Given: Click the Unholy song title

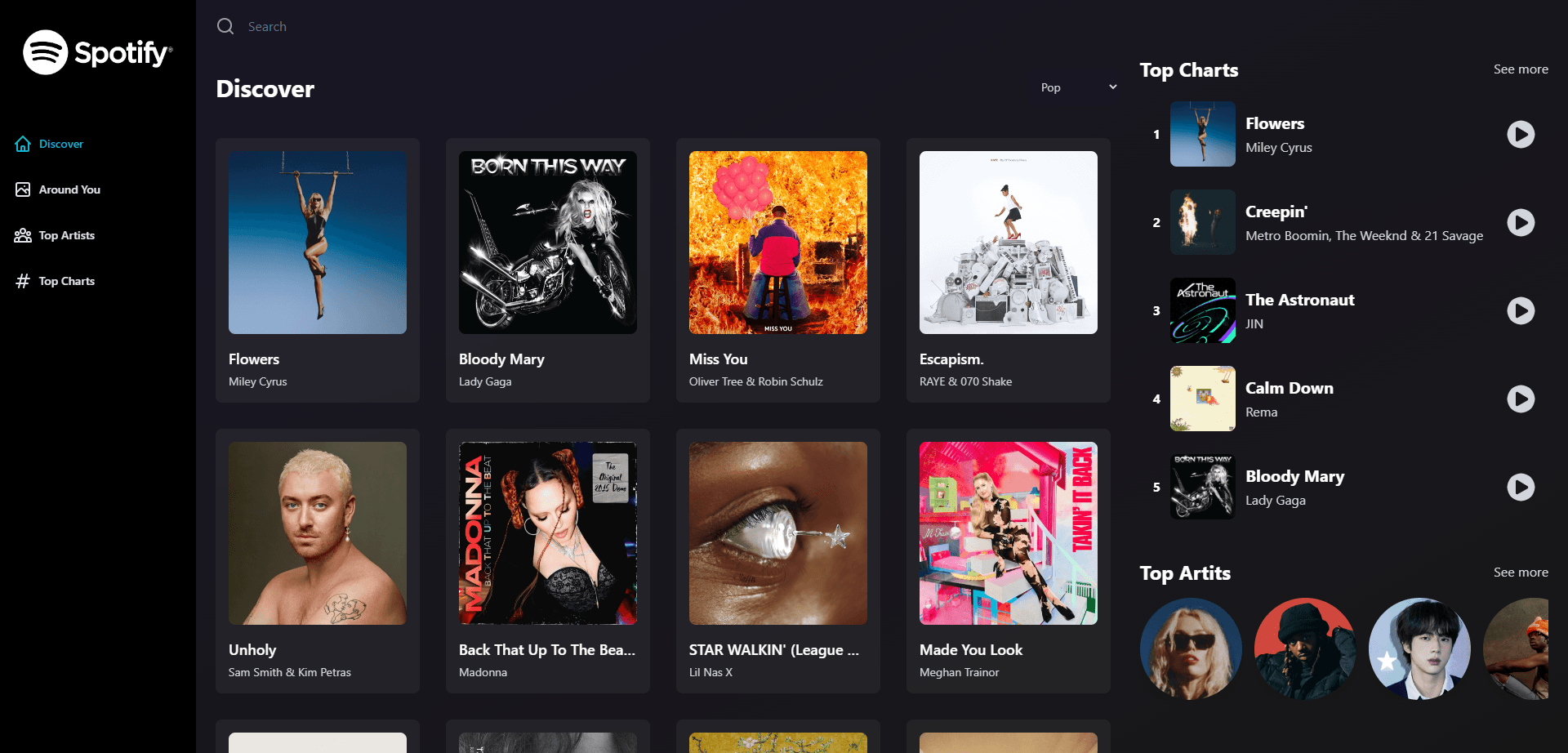Looking at the screenshot, I should click(x=252, y=650).
